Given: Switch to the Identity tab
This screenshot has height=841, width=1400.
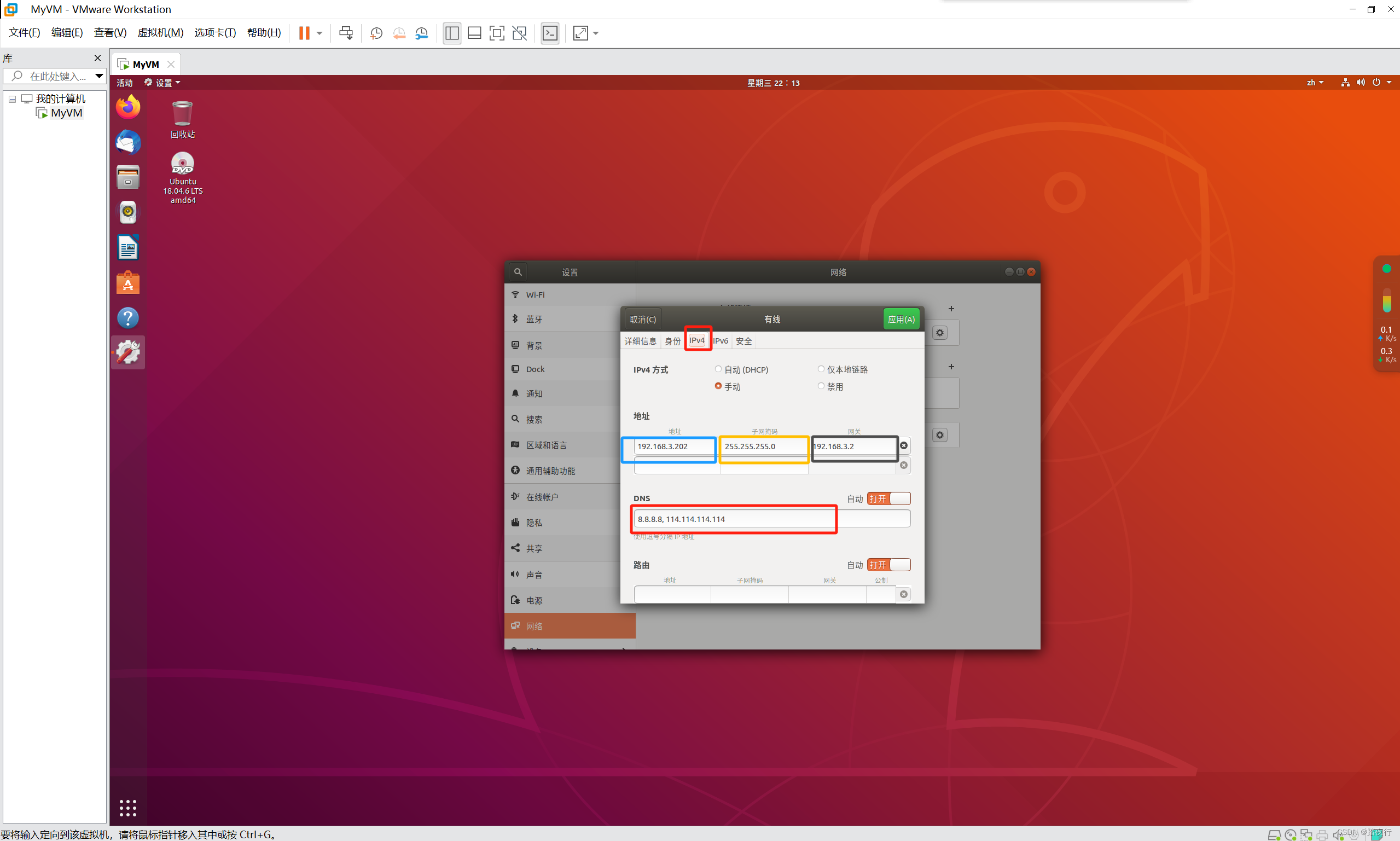Looking at the screenshot, I should pos(672,340).
